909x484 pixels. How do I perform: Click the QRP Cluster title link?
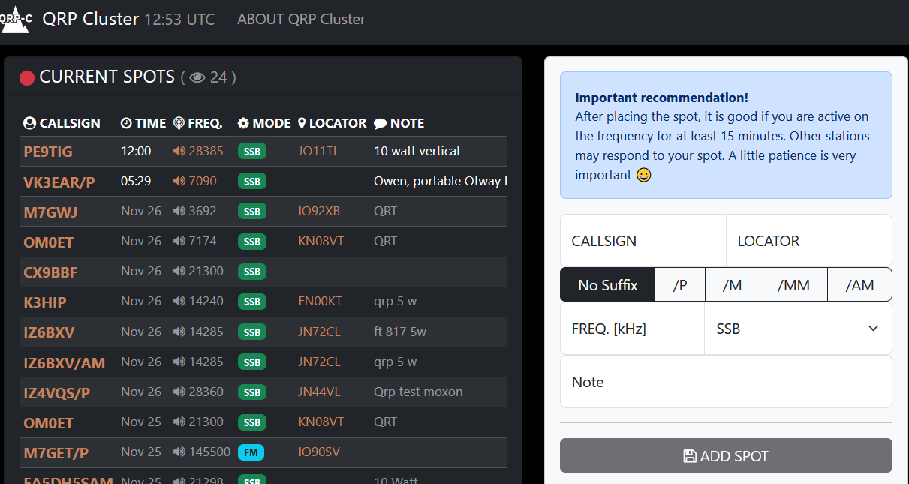pos(90,19)
